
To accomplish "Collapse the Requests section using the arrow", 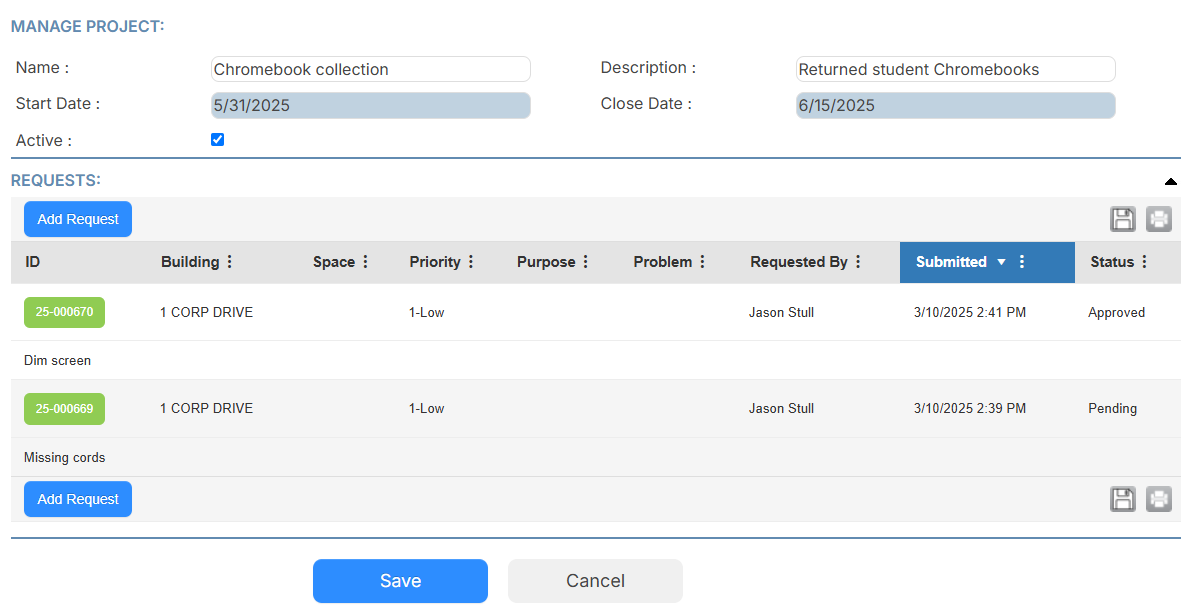I will 1171,182.
